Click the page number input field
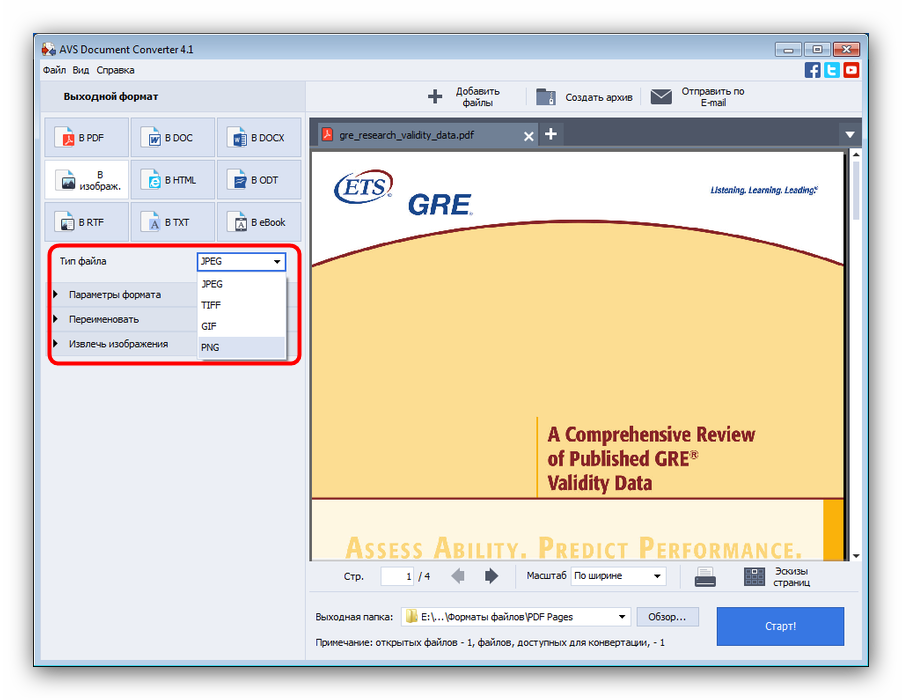 click(x=397, y=576)
